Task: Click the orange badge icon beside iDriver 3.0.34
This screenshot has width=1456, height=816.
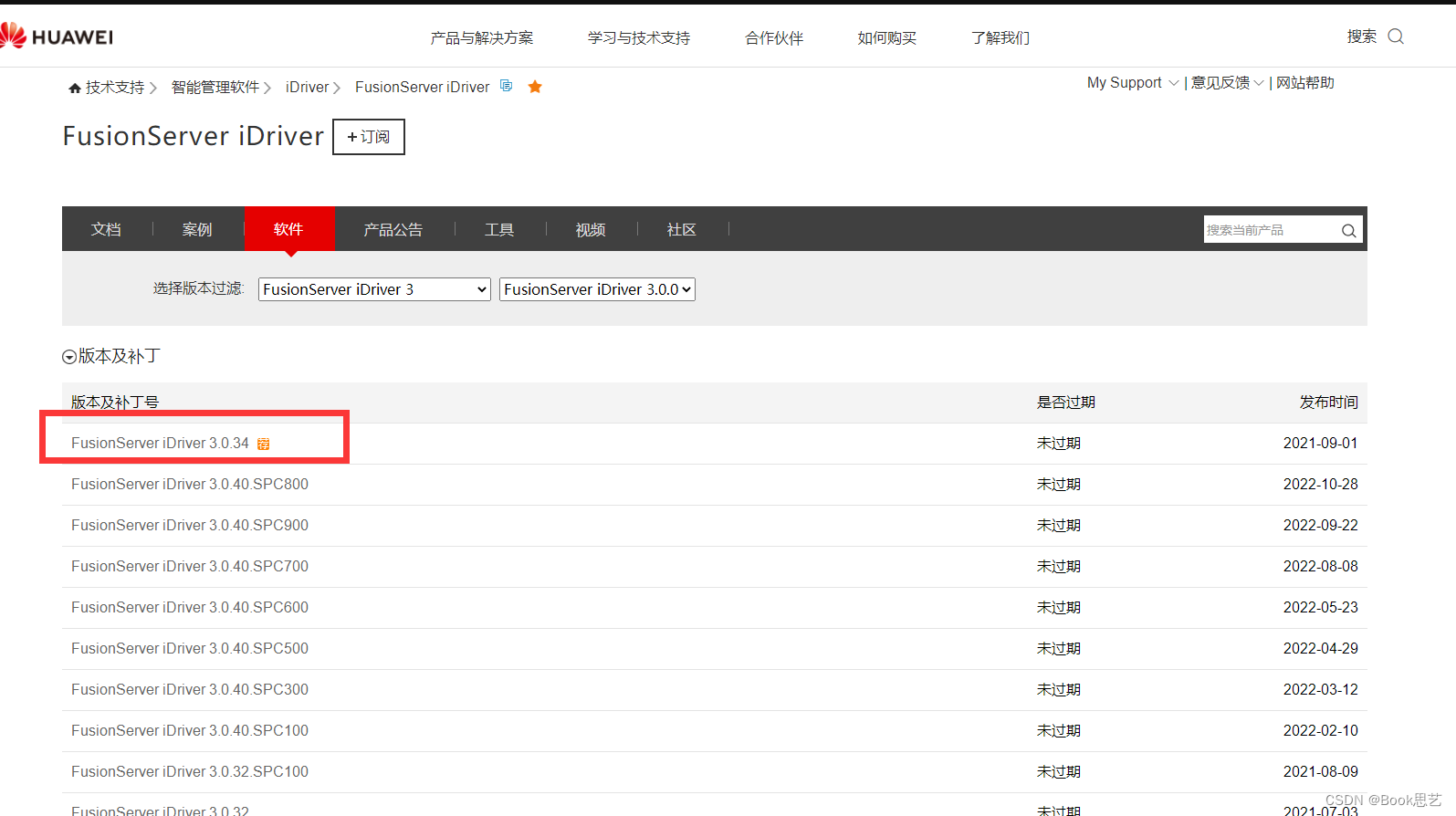Action: [263, 444]
